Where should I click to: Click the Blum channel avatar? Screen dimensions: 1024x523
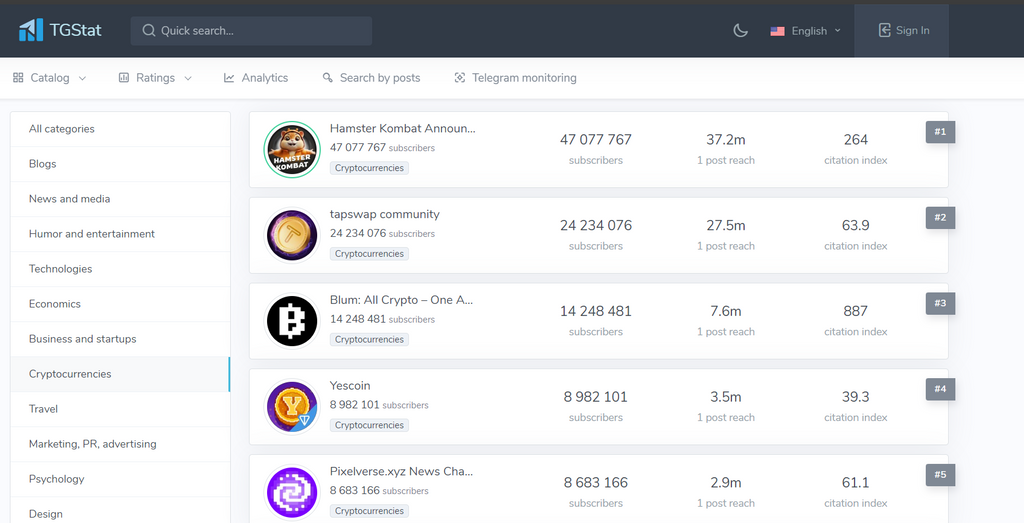(292, 321)
